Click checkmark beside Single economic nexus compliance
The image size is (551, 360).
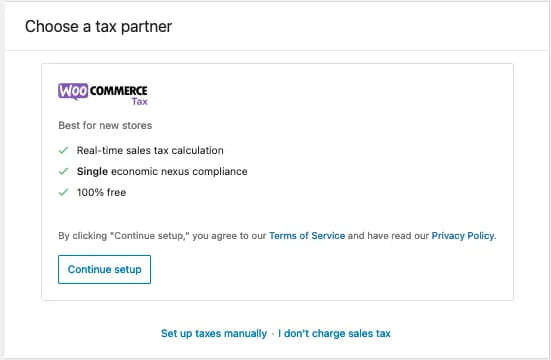click(x=63, y=172)
